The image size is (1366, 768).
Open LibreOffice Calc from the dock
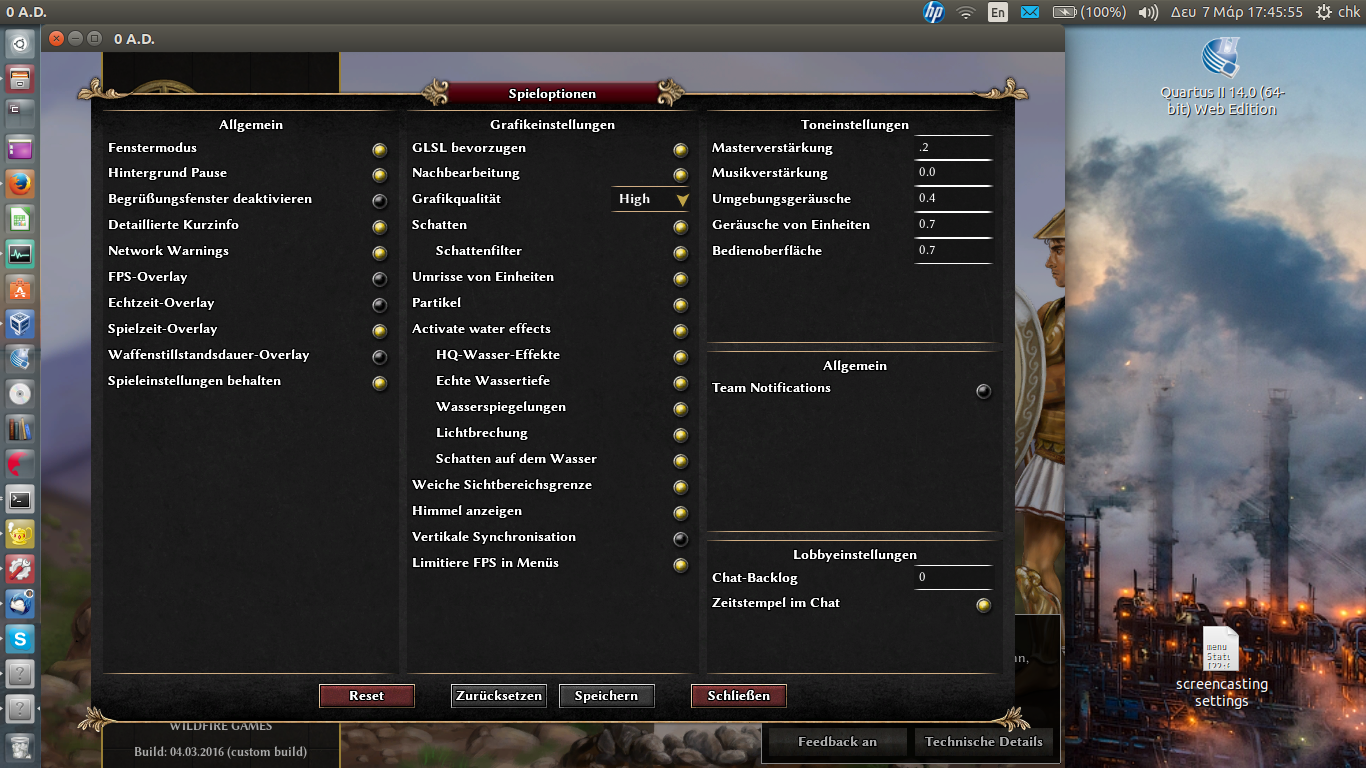[20, 219]
